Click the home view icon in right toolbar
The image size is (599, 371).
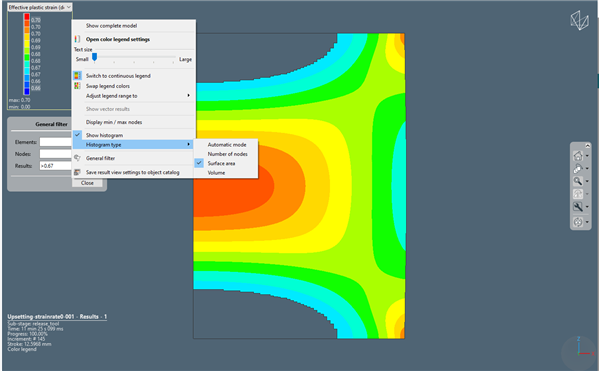pos(578,156)
